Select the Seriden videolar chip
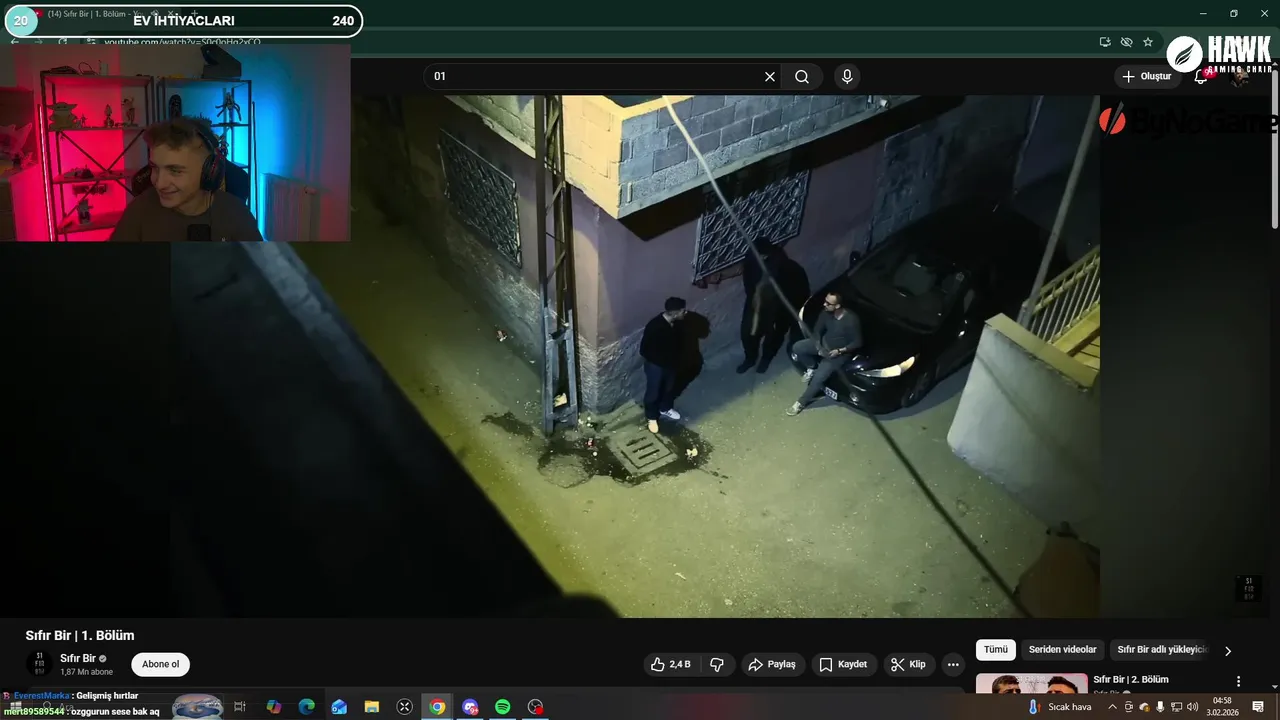Viewport: 1280px width, 720px height. (1063, 650)
